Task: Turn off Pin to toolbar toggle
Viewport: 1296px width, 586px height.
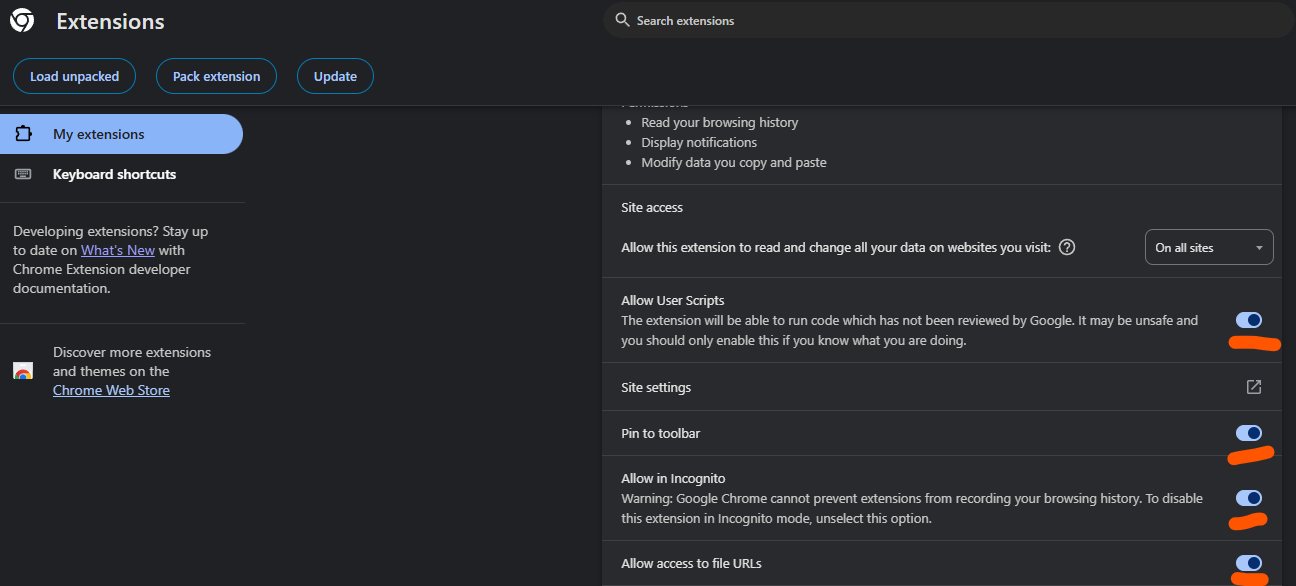Action: pos(1249,433)
